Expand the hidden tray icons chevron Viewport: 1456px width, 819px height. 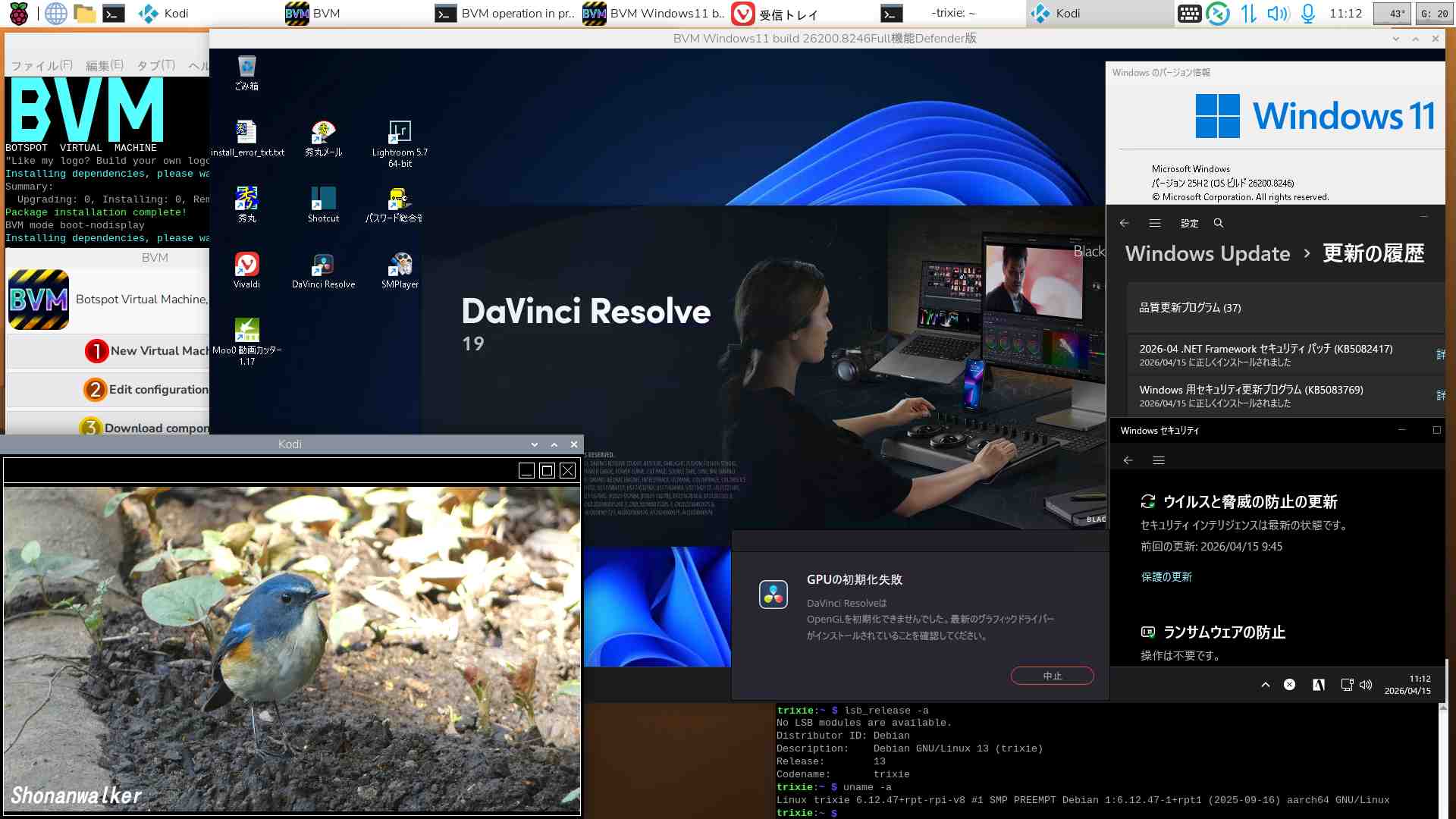(1265, 685)
